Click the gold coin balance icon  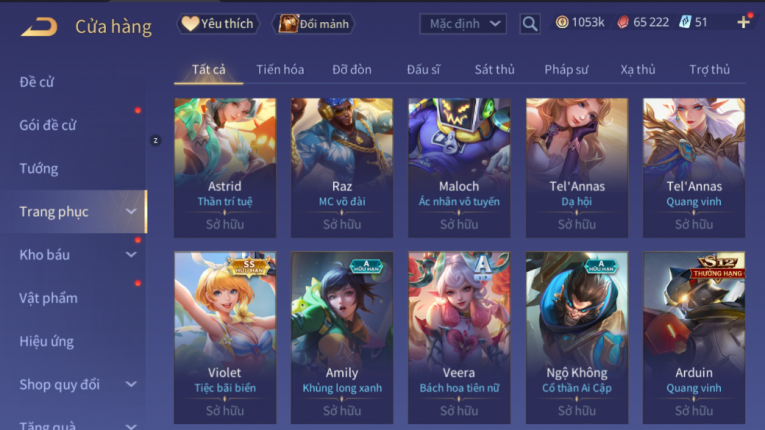562,22
